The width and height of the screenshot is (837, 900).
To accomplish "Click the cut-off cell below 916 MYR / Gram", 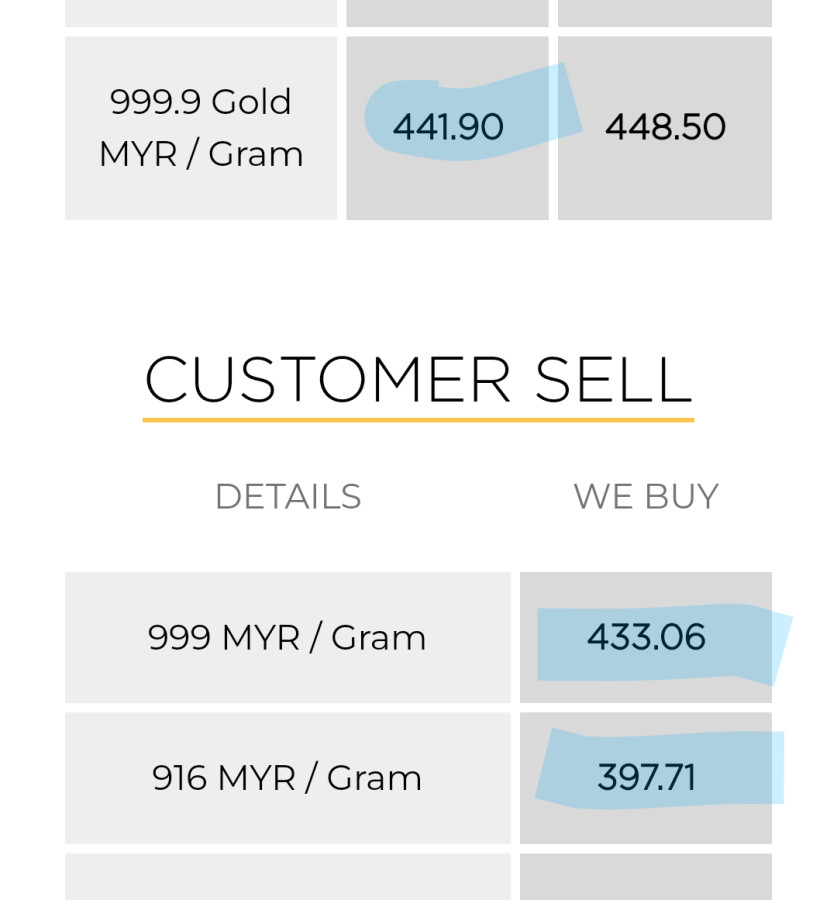I will (287, 878).
